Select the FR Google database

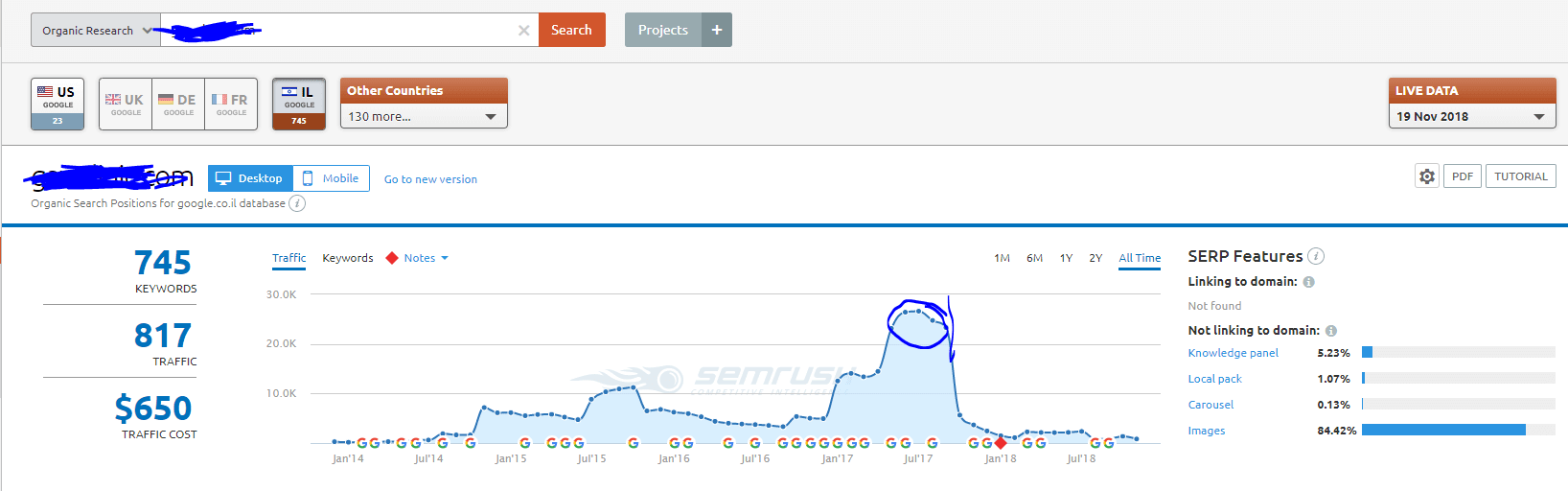[231, 104]
